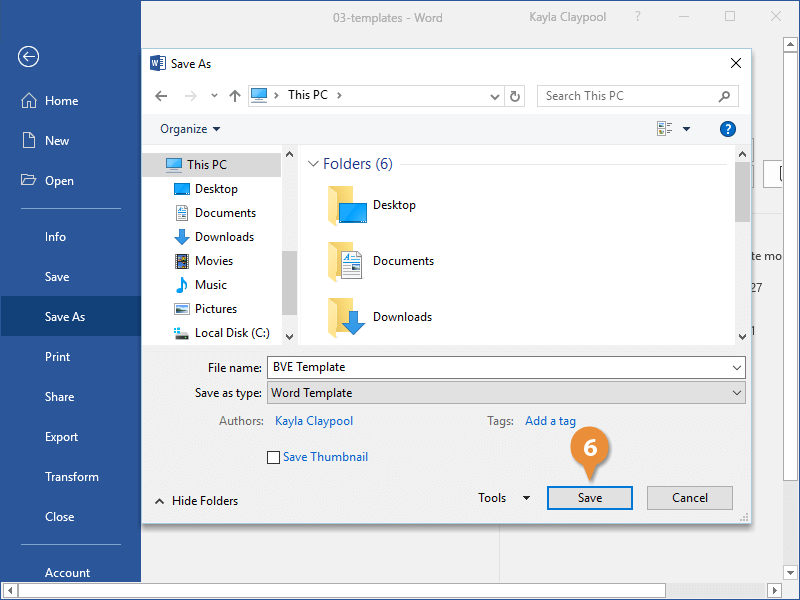Switch to the Account section

(66, 572)
